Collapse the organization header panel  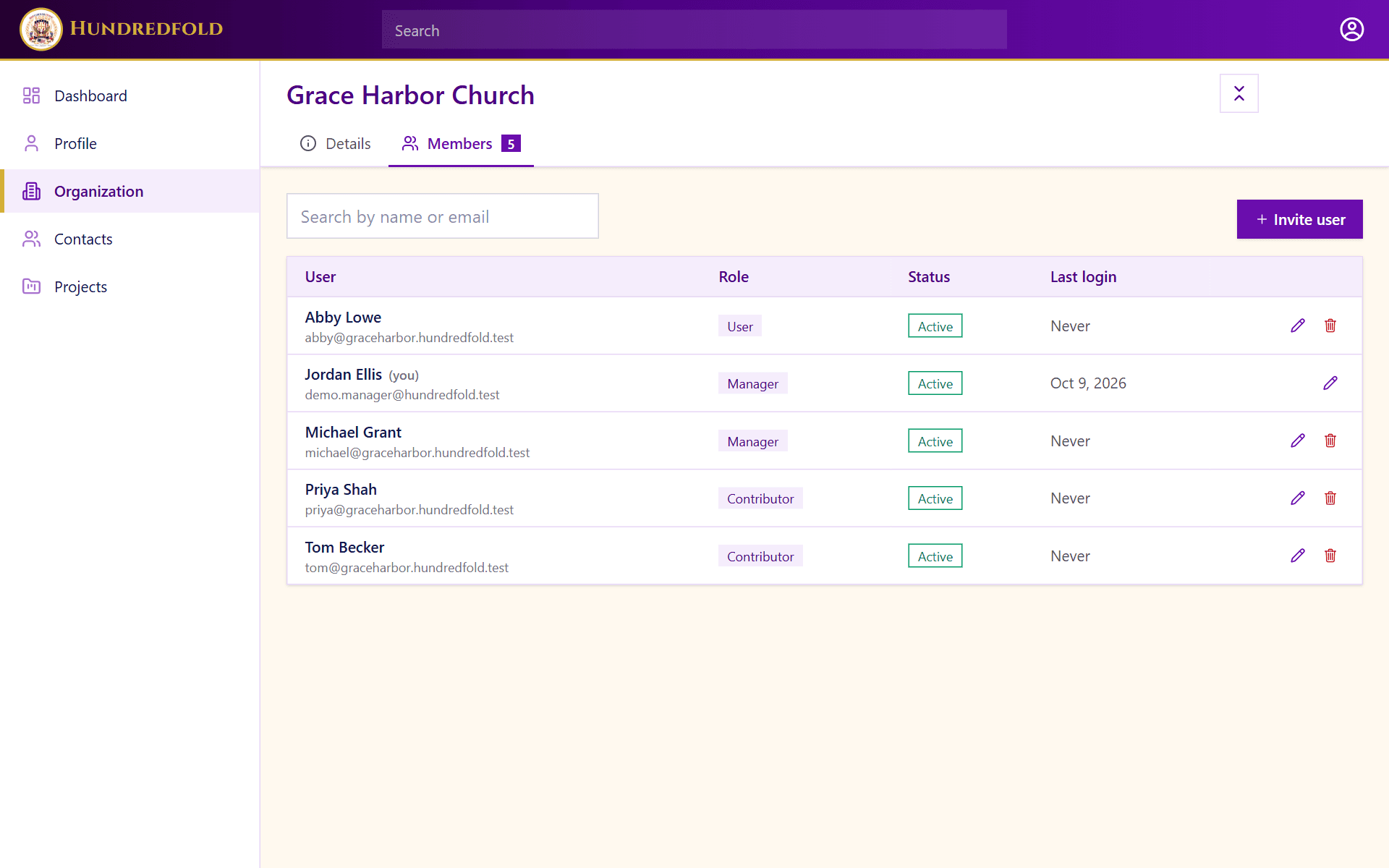point(1239,93)
